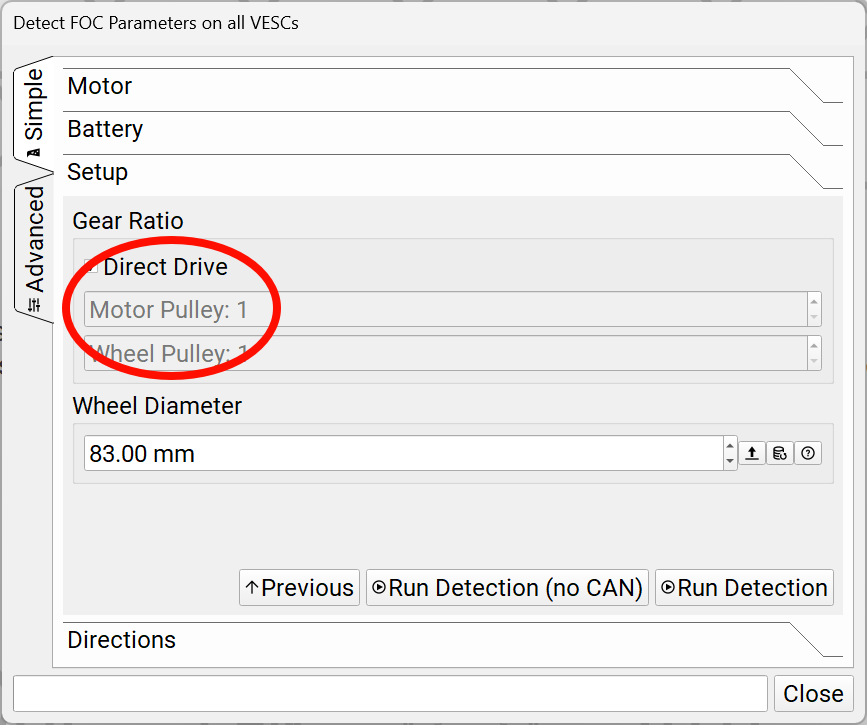
Task: Click the 83.00 mm wheel diameter field
Action: [404, 453]
